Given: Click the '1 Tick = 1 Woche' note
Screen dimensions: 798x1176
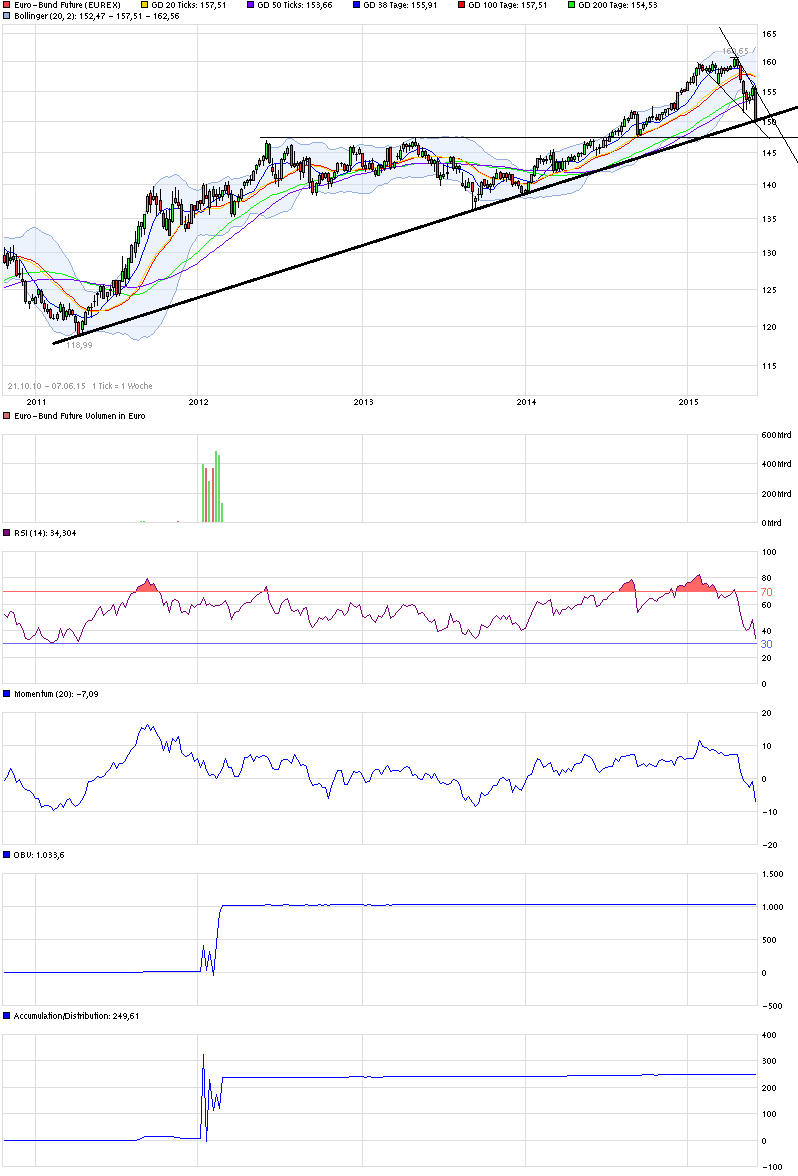Looking at the screenshot, I should point(122,386).
